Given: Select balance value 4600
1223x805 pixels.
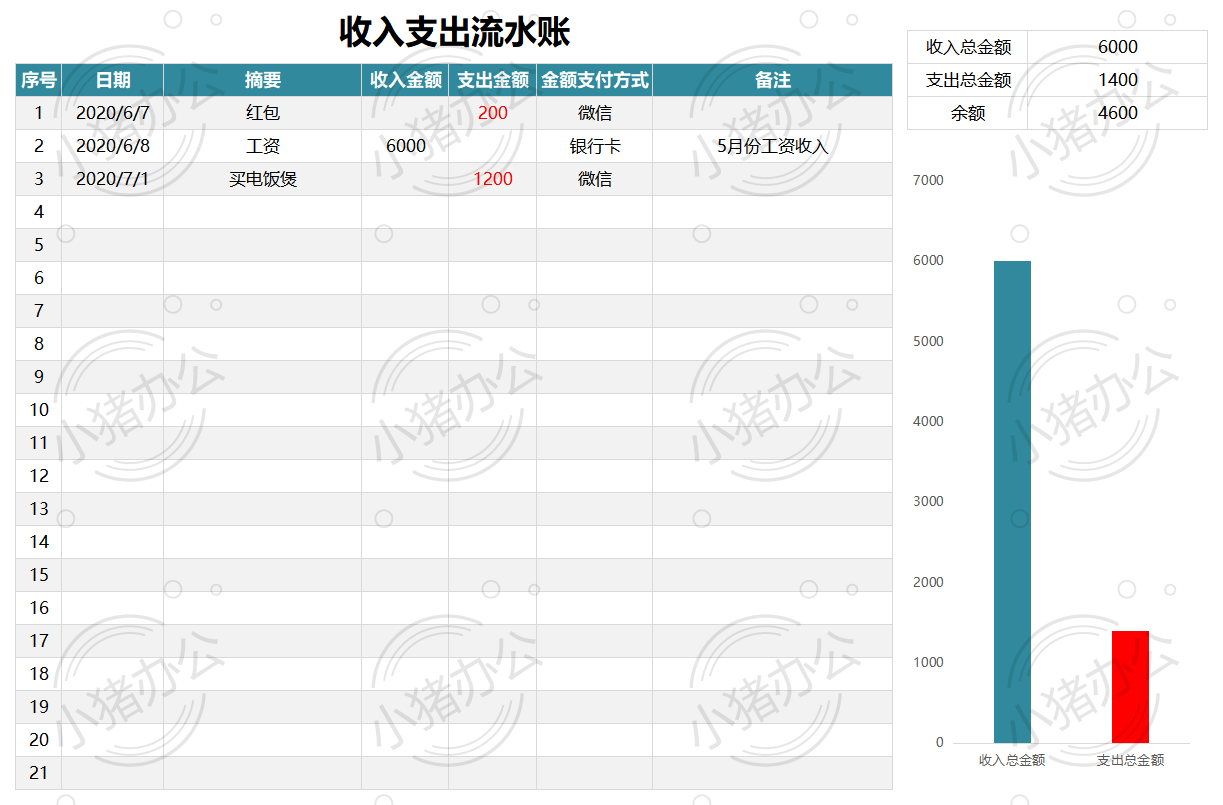Looking at the screenshot, I should (x=1117, y=113).
